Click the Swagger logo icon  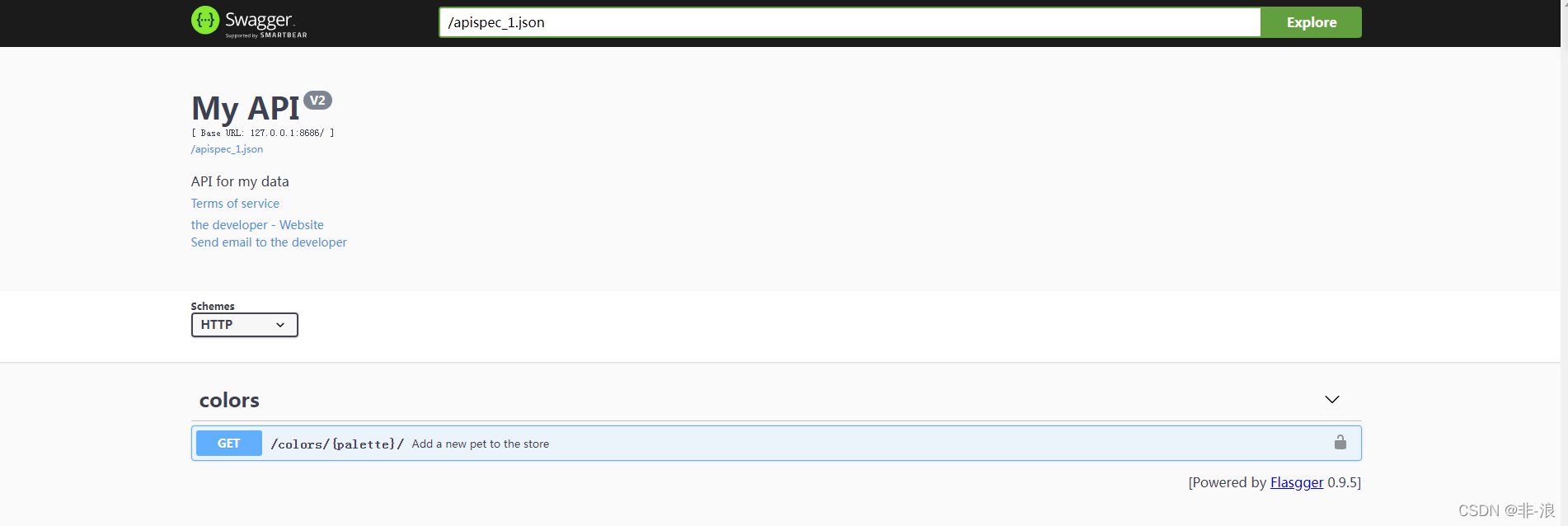(x=205, y=20)
